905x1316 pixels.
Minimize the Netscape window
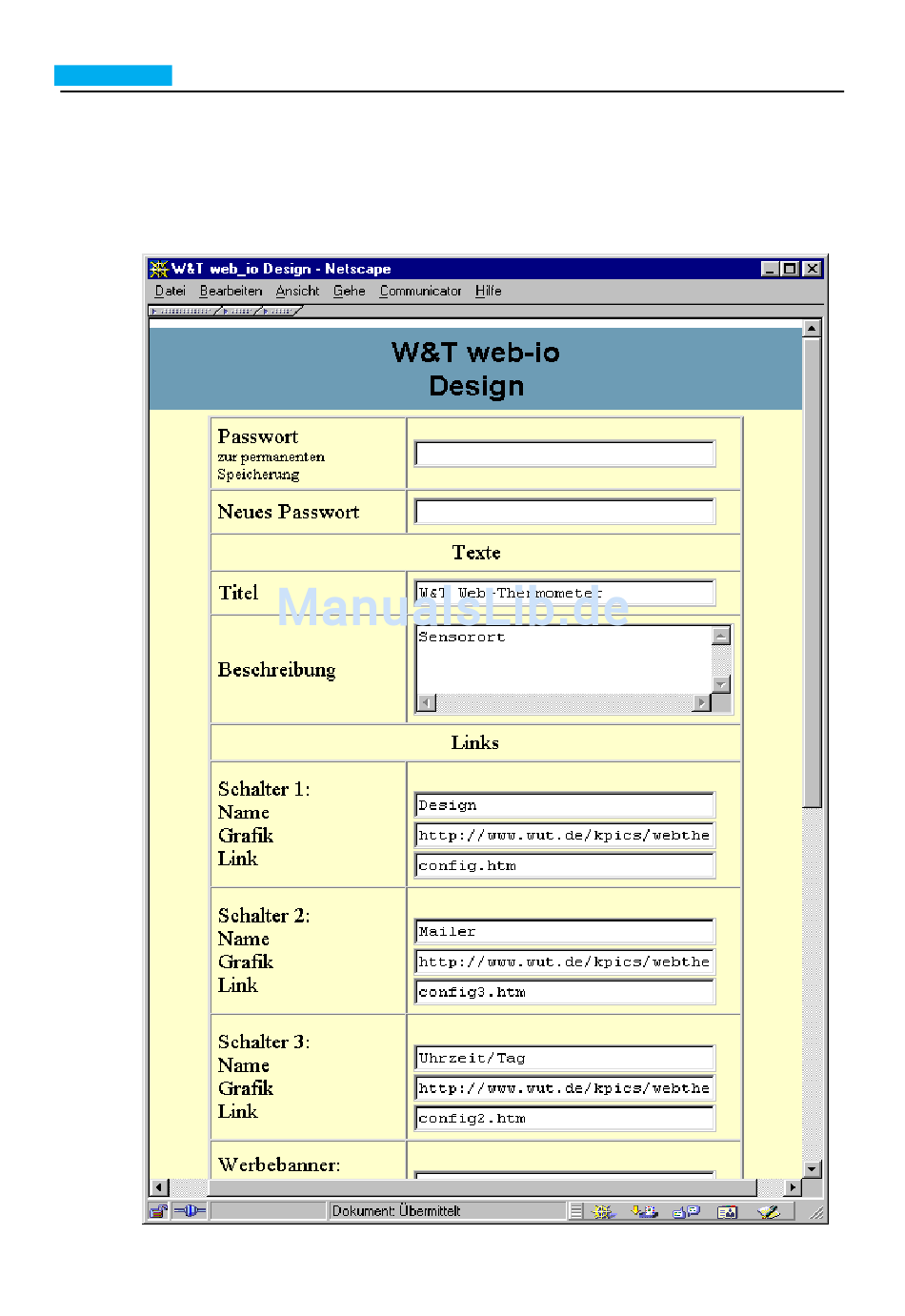771,269
